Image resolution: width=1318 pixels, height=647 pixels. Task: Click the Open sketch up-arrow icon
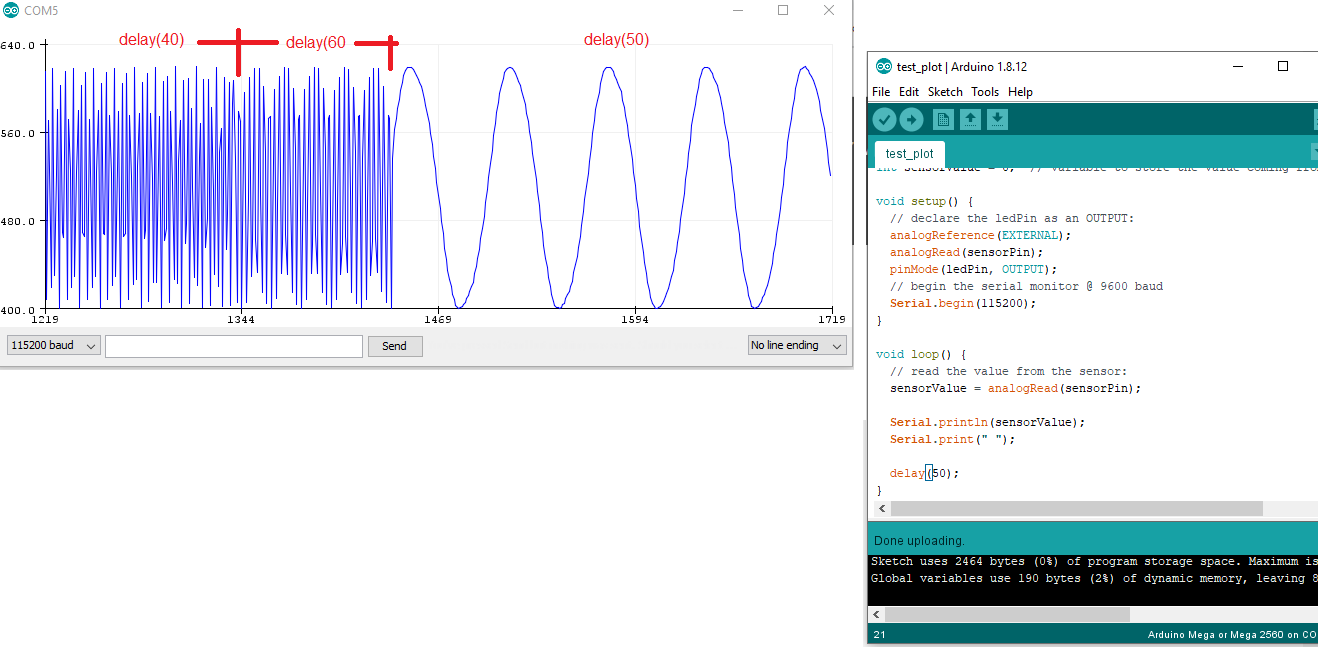(x=970, y=120)
